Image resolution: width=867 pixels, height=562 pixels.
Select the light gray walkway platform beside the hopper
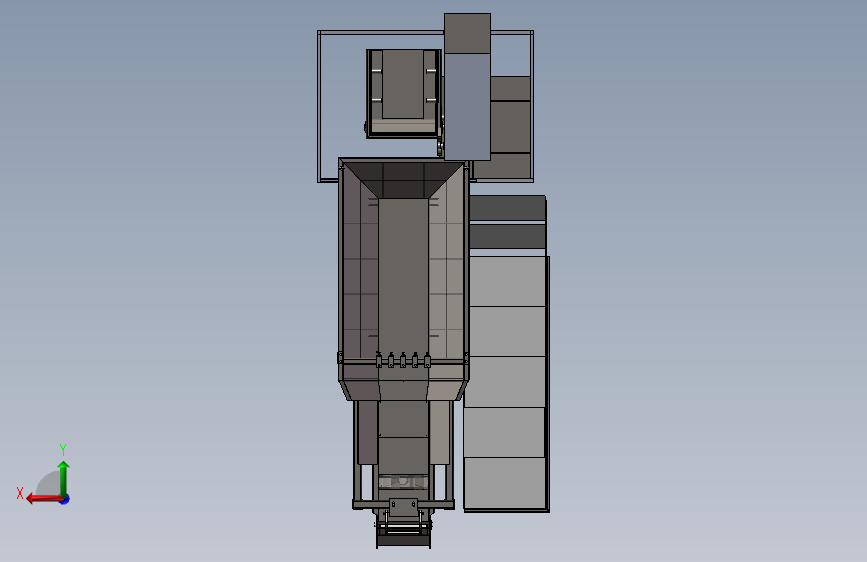pyautogui.click(x=506, y=383)
